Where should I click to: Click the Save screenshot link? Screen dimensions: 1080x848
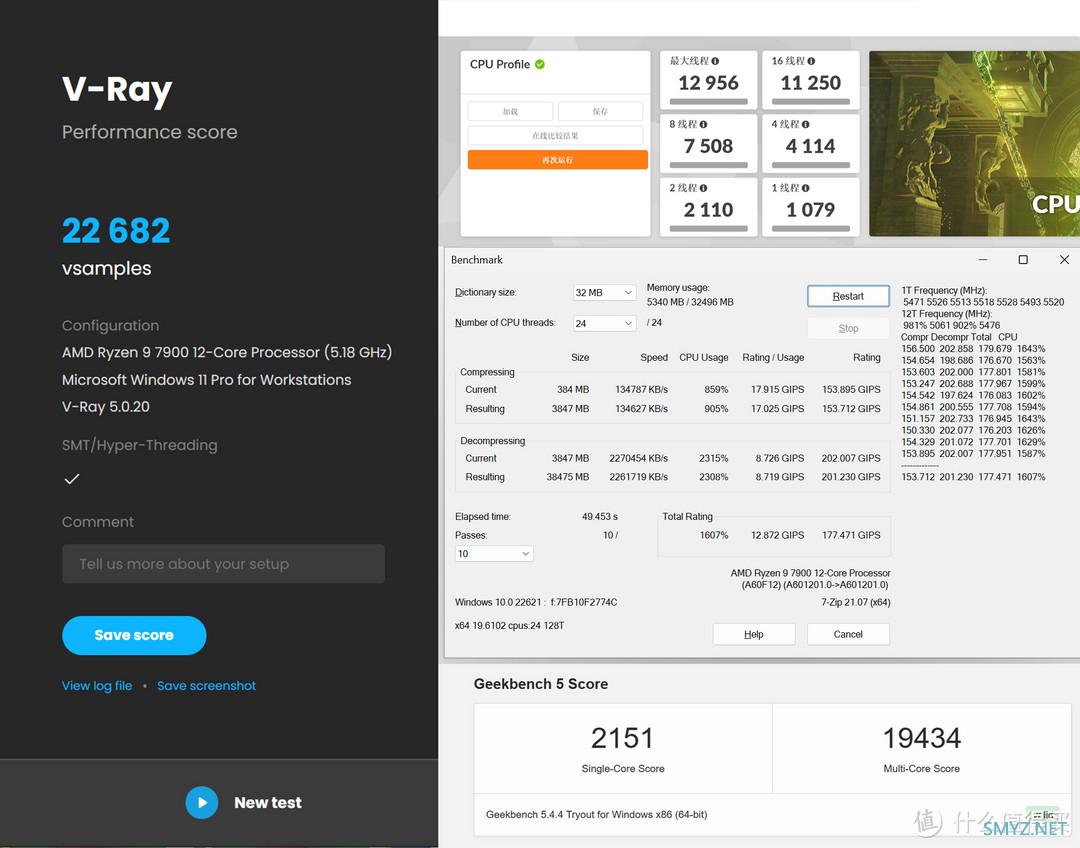[x=207, y=685]
